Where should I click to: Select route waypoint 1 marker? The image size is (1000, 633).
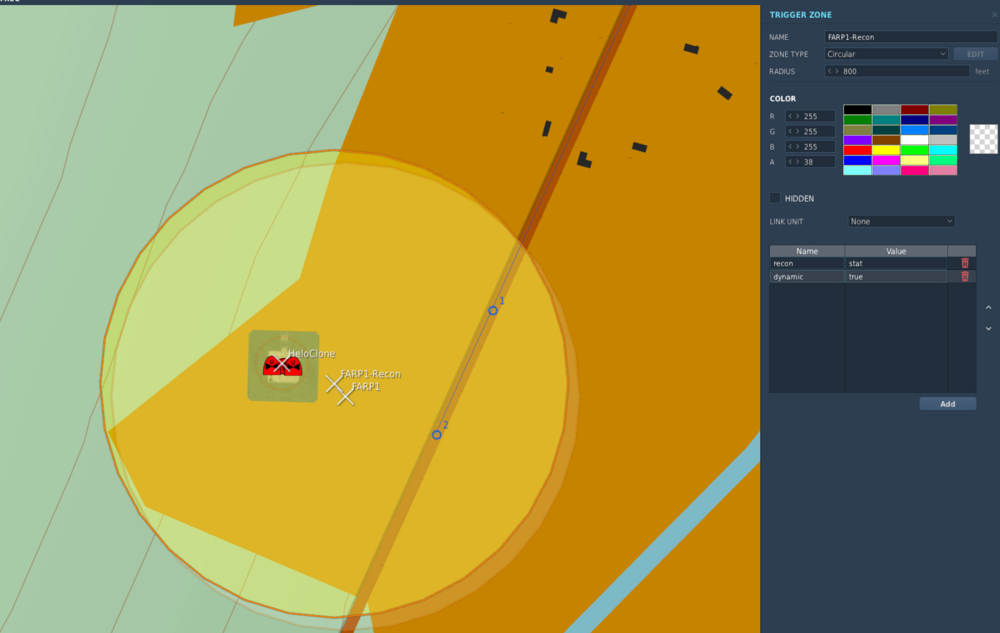[x=493, y=310]
